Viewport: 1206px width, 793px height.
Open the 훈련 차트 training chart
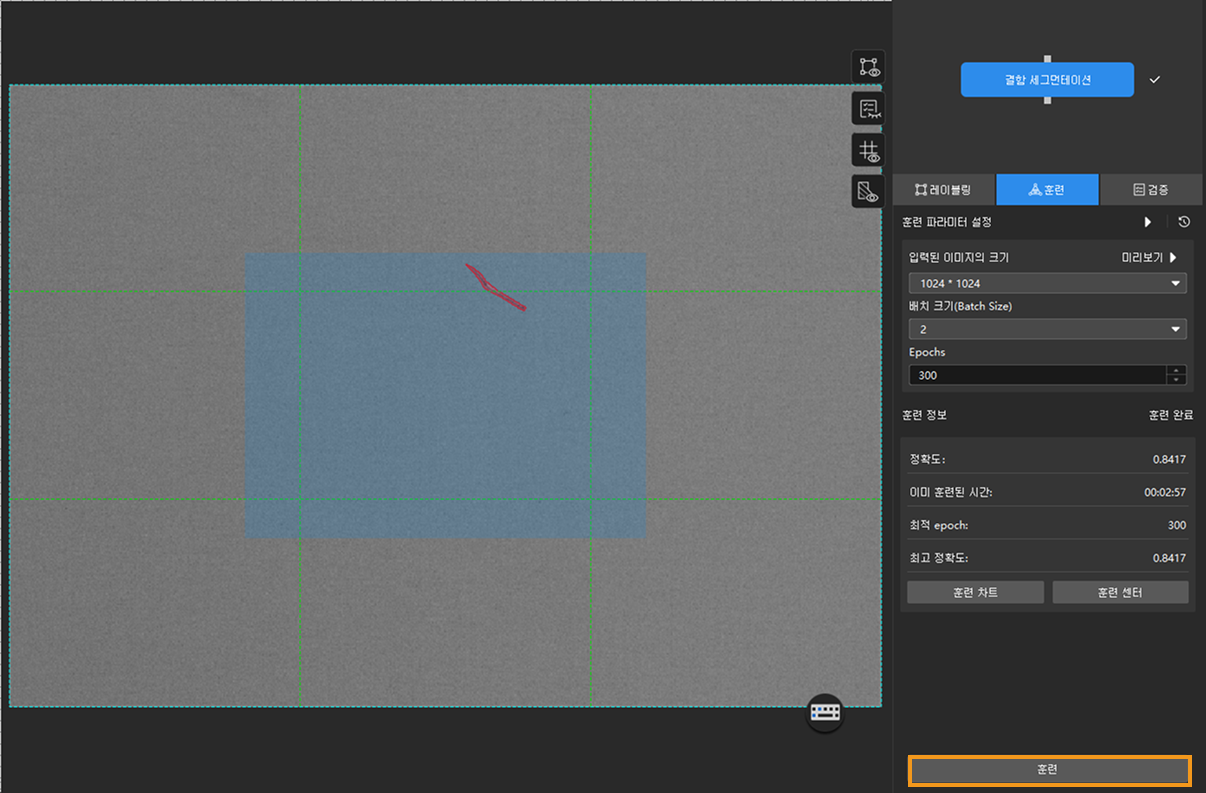975,592
